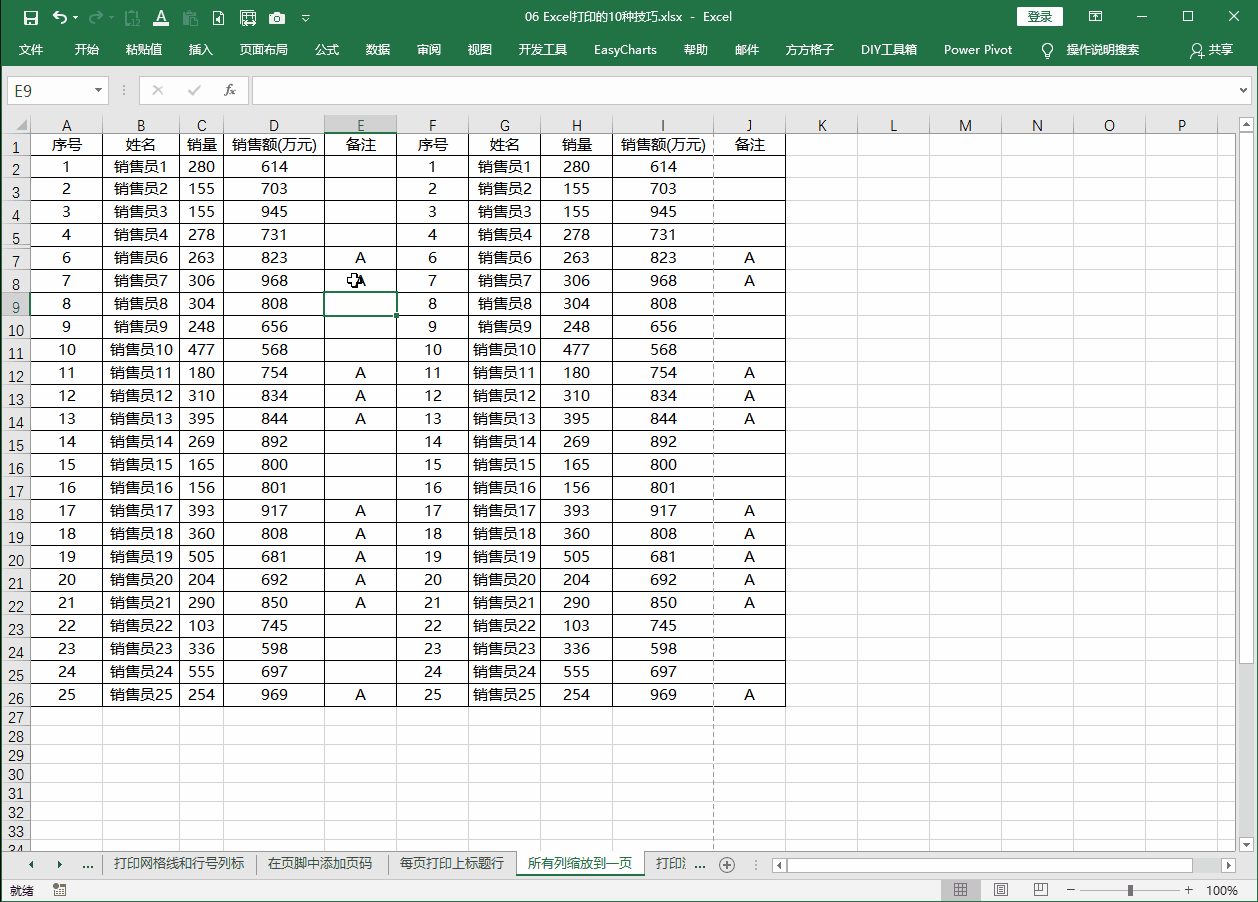Open the 开发工具 ribbon tab

click(543, 50)
